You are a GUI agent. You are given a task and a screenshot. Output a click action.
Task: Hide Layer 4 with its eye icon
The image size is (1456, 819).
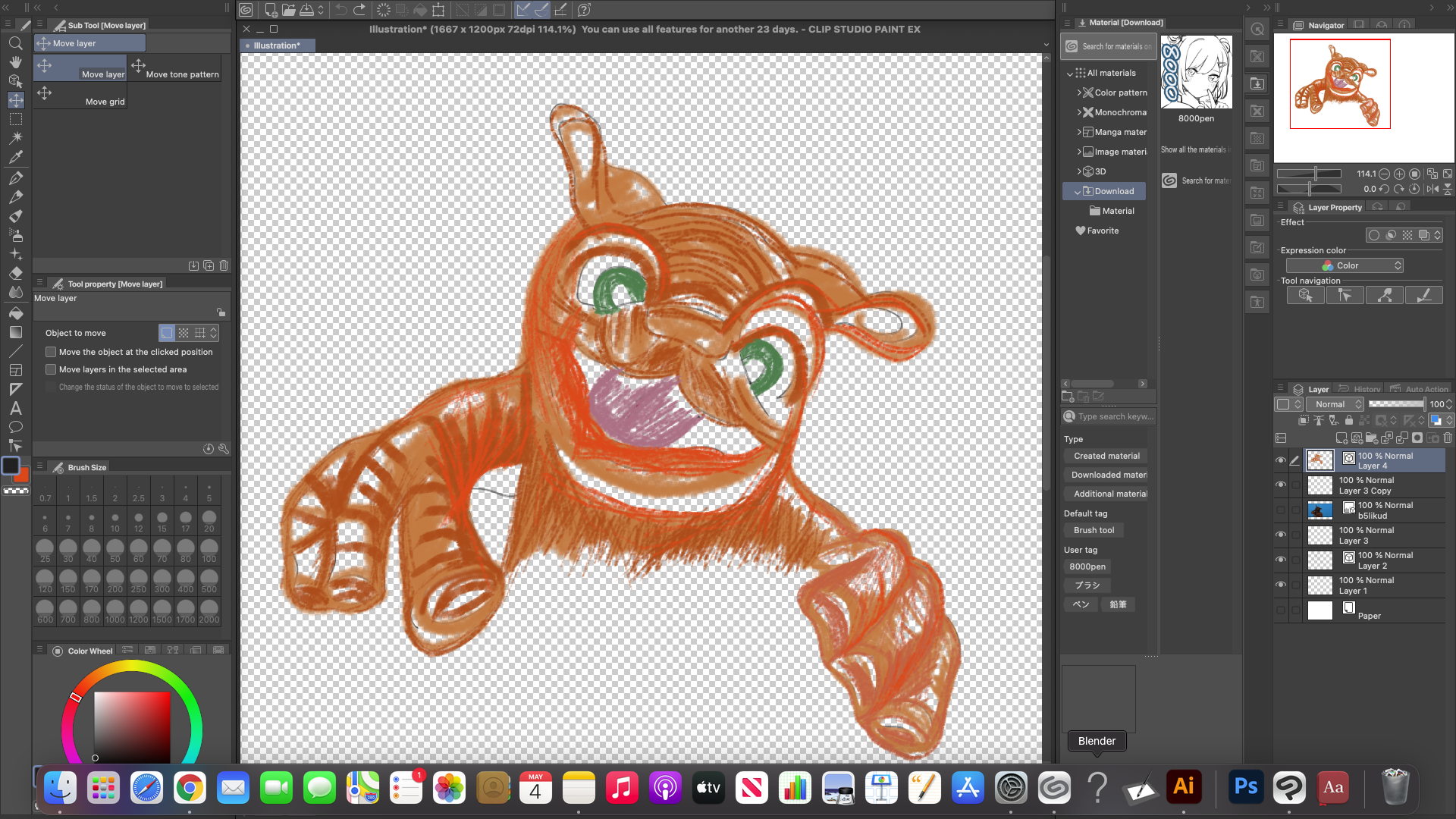(x=1281, y=460)
